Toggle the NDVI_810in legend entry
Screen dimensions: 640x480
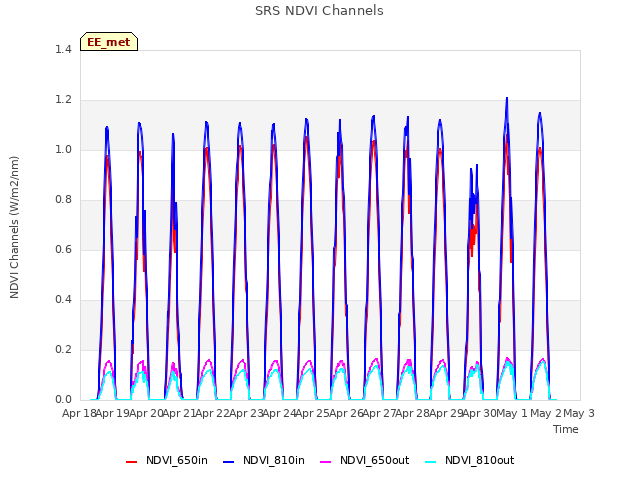(264, 461)
